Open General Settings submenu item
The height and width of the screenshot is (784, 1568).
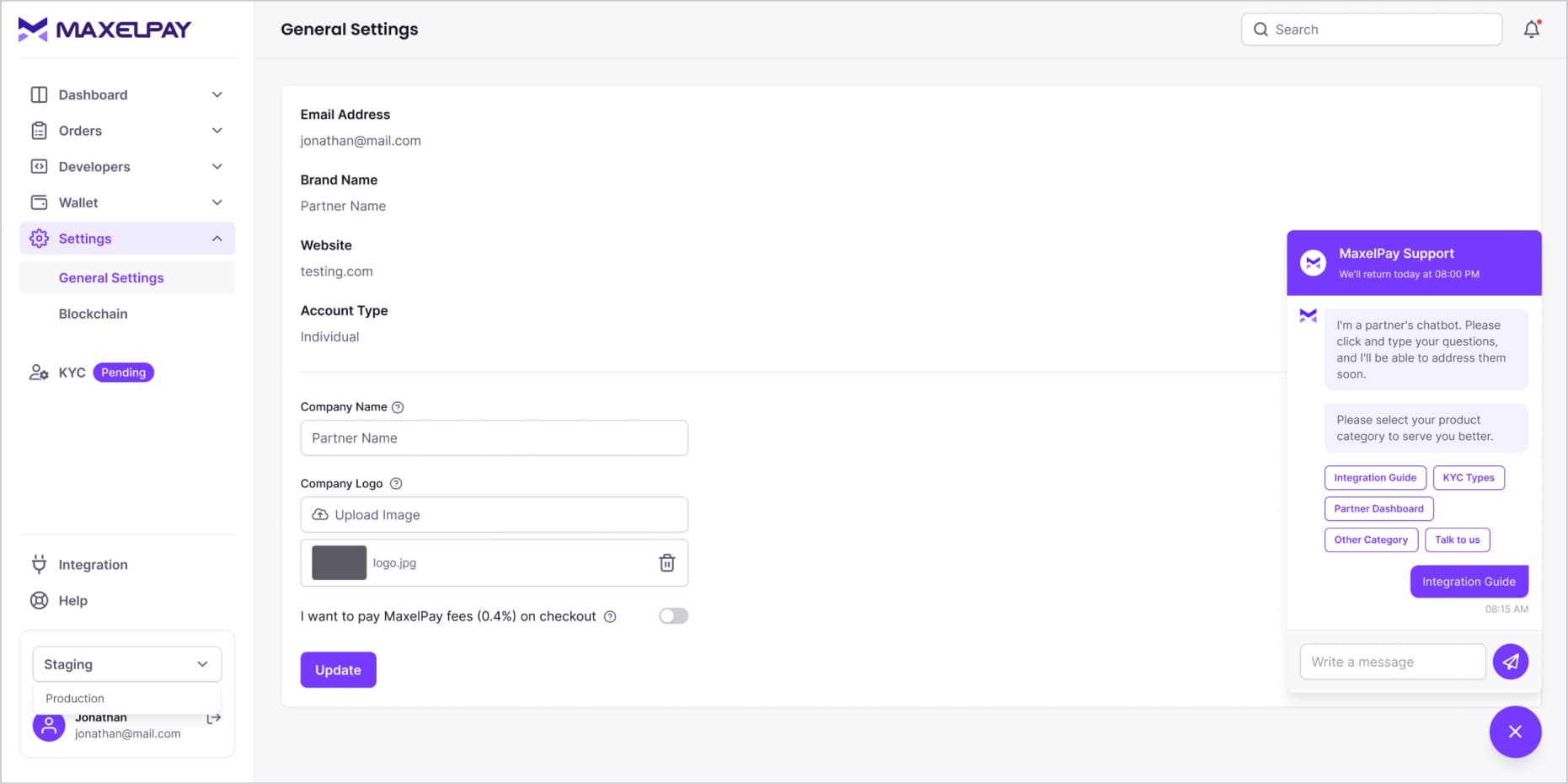[127, 277]
